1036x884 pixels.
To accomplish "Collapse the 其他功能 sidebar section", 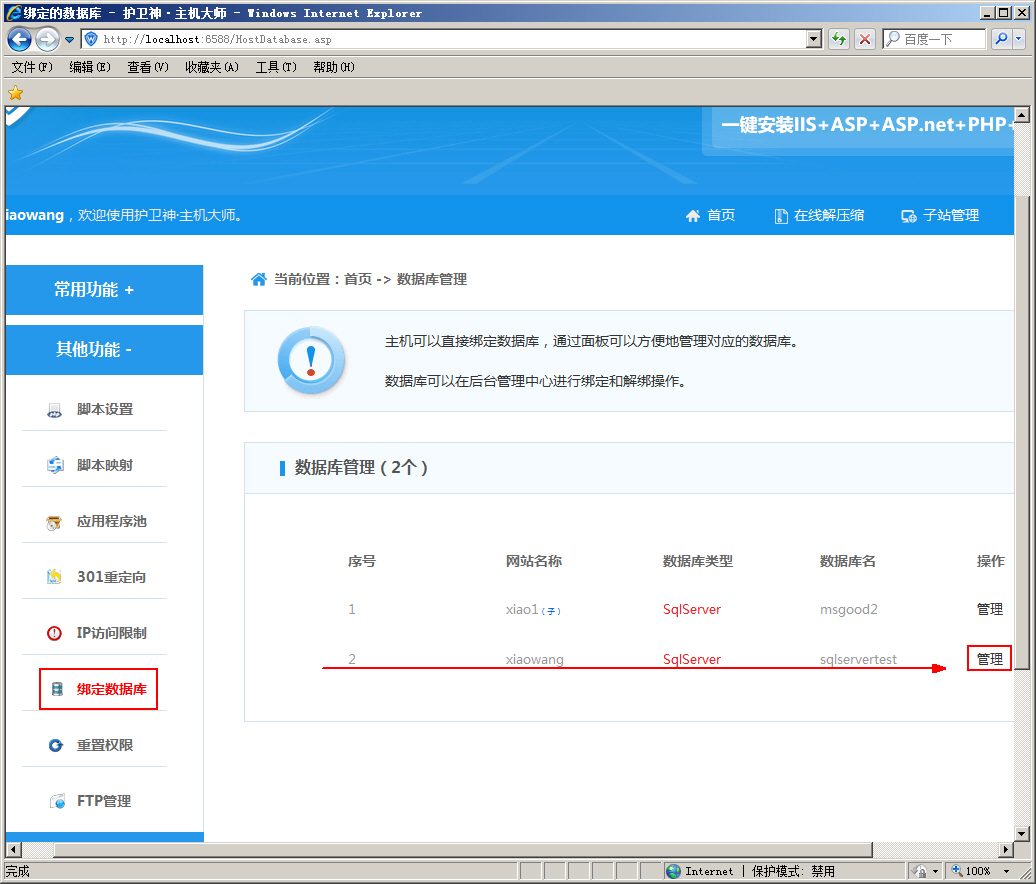I will coord(104,350).
